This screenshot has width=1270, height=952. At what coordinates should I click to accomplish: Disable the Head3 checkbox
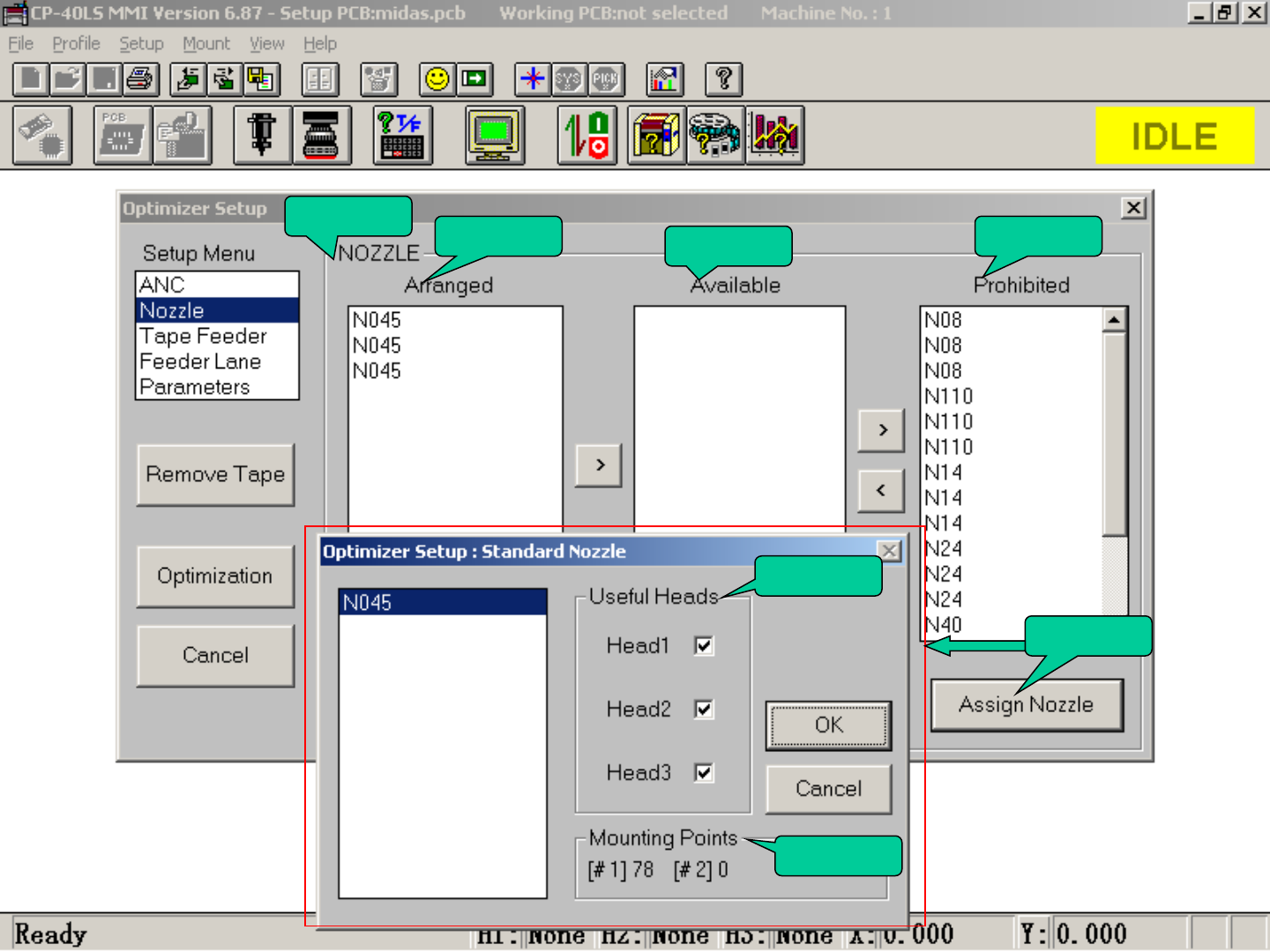pos(704,773)
